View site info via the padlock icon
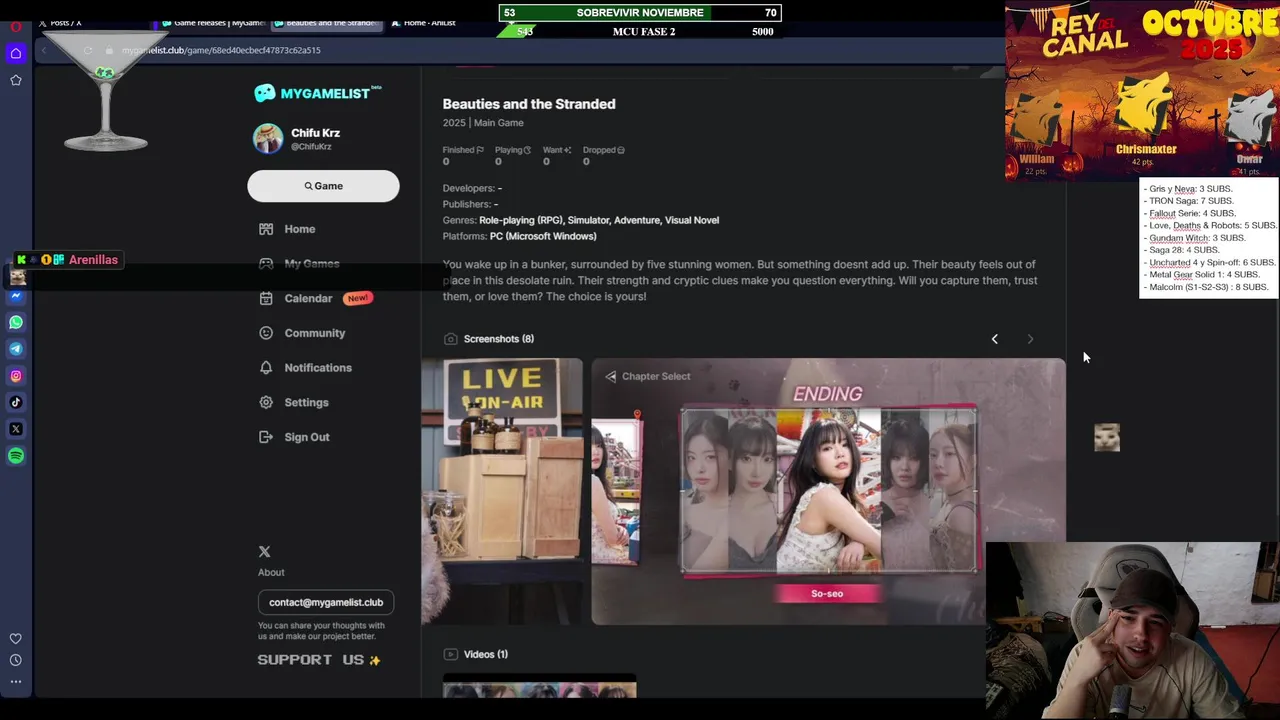This screenshot has width=1280, height=720. pos(109,50)
